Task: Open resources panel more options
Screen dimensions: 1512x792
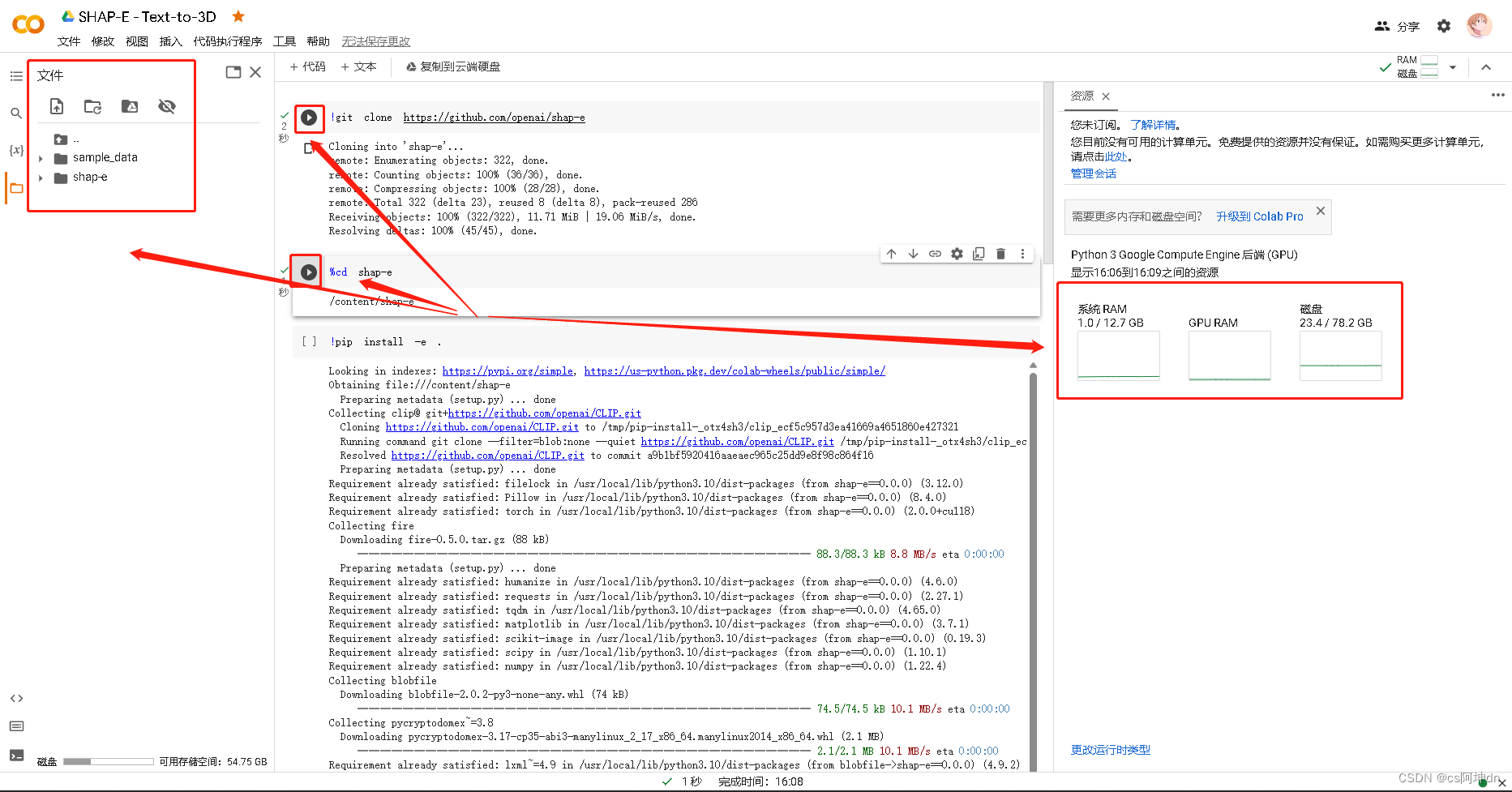Action: [x=1497, y=95]
